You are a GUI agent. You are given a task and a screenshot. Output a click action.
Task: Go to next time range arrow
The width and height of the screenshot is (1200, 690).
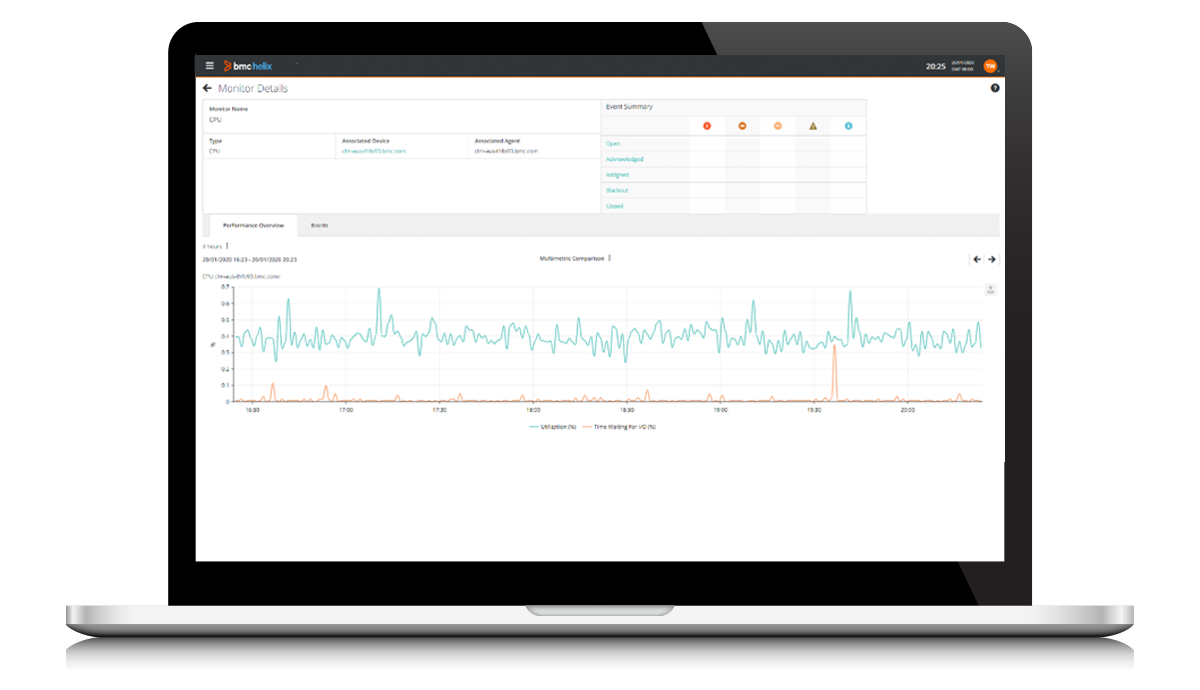point(992,259)
